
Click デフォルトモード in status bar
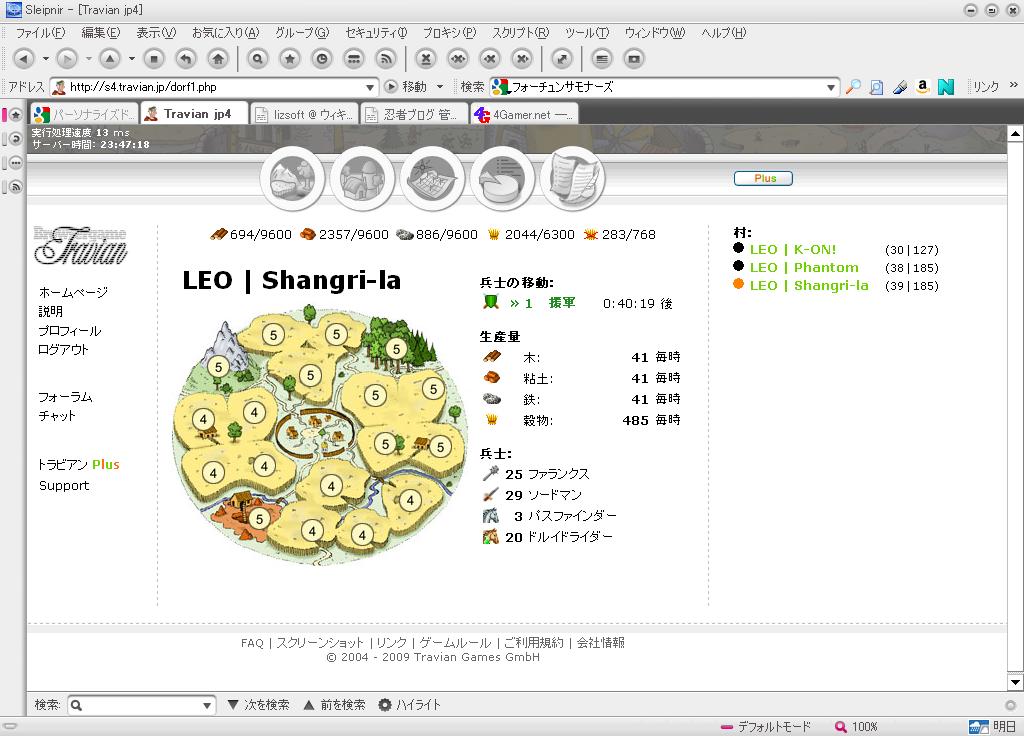click(766, 726)
